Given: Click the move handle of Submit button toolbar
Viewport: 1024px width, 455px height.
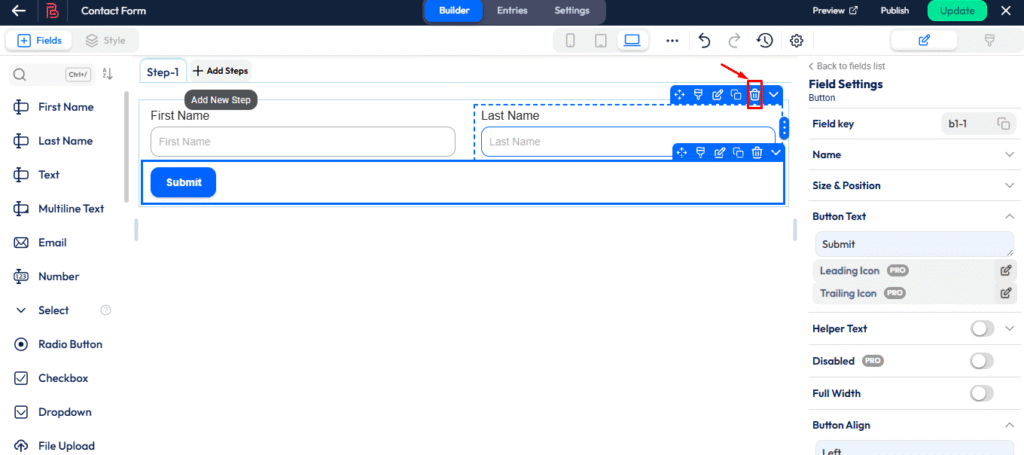Looking at the screenshot, I should click(x=682, y=152).
